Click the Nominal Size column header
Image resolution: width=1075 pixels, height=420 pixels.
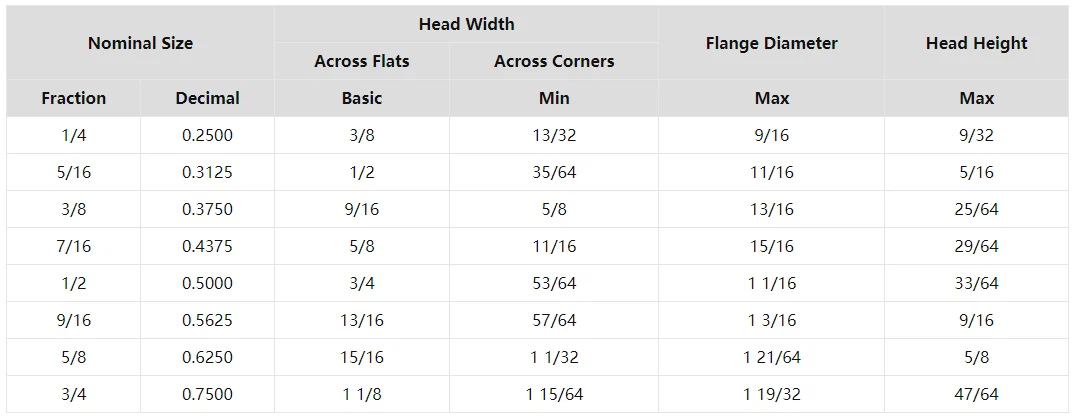(x=140, y=43)
